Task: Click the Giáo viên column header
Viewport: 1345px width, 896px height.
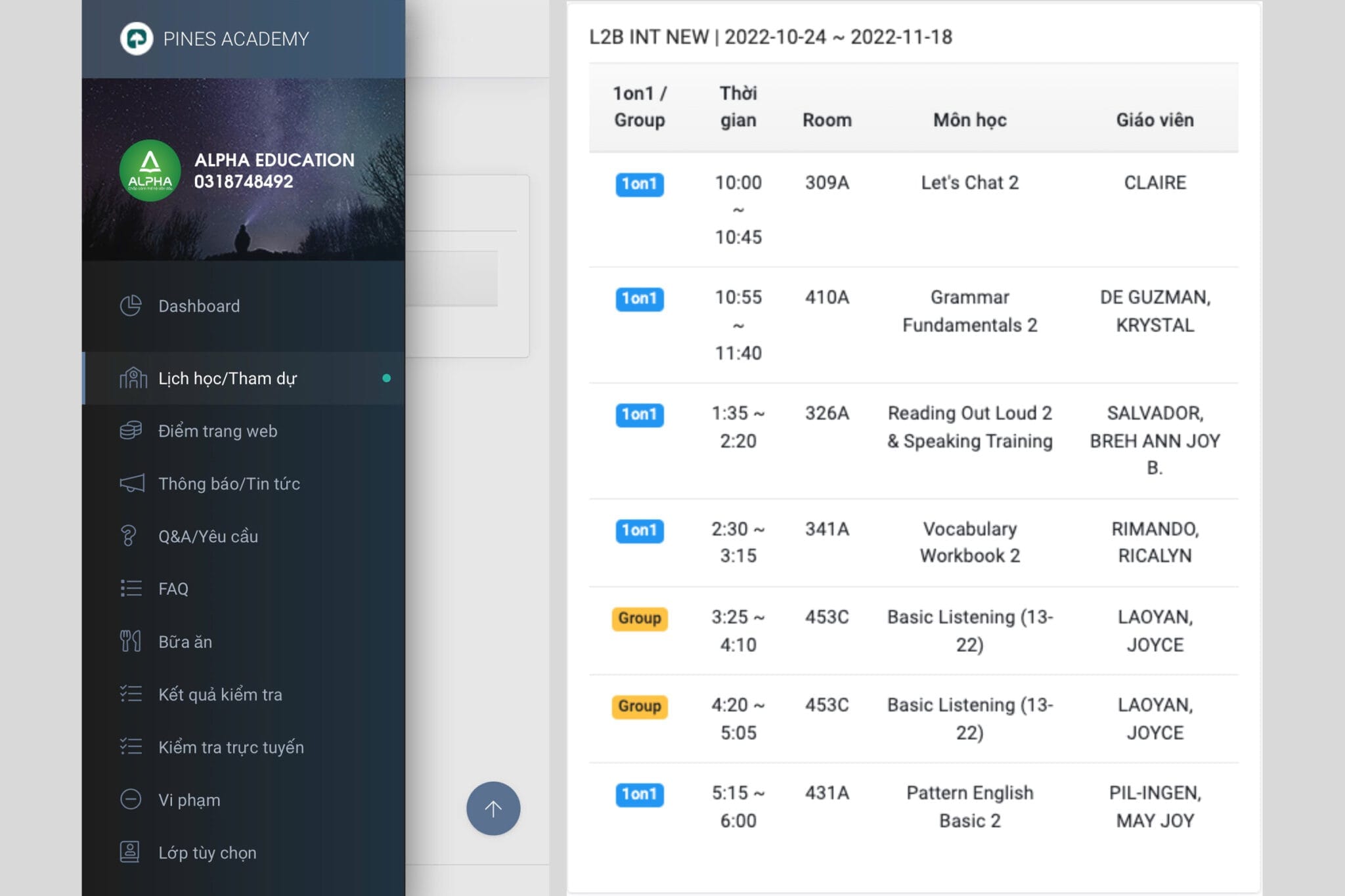Action: coord(1155,120)
